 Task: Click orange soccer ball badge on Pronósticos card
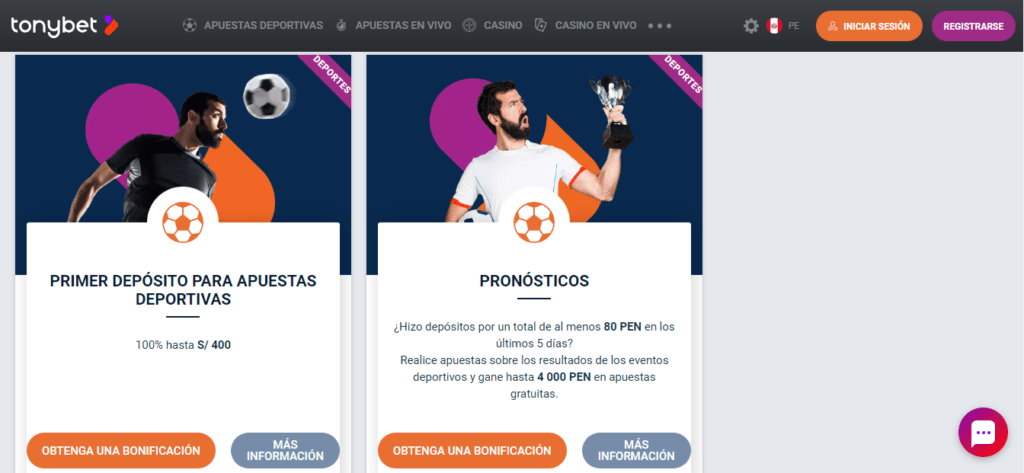pos(534,222)
